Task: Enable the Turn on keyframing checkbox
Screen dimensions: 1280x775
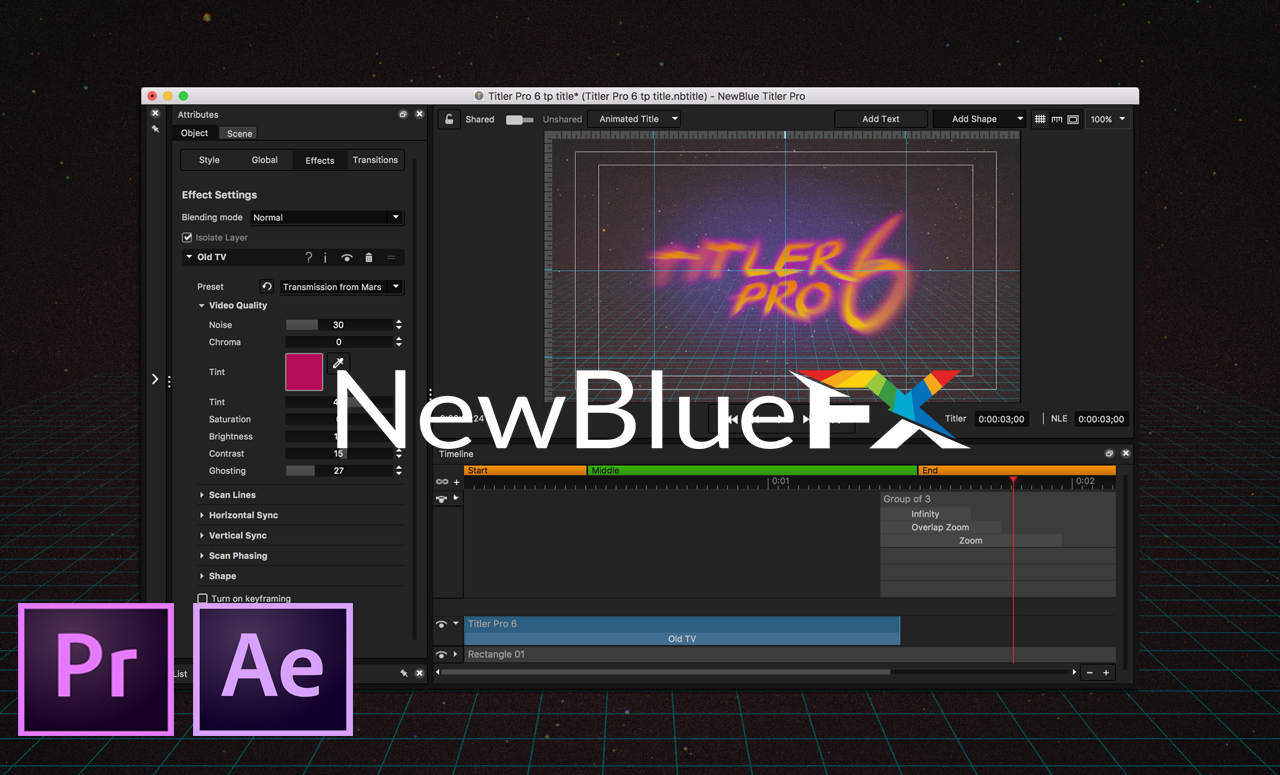Action: tap(202, 597)
